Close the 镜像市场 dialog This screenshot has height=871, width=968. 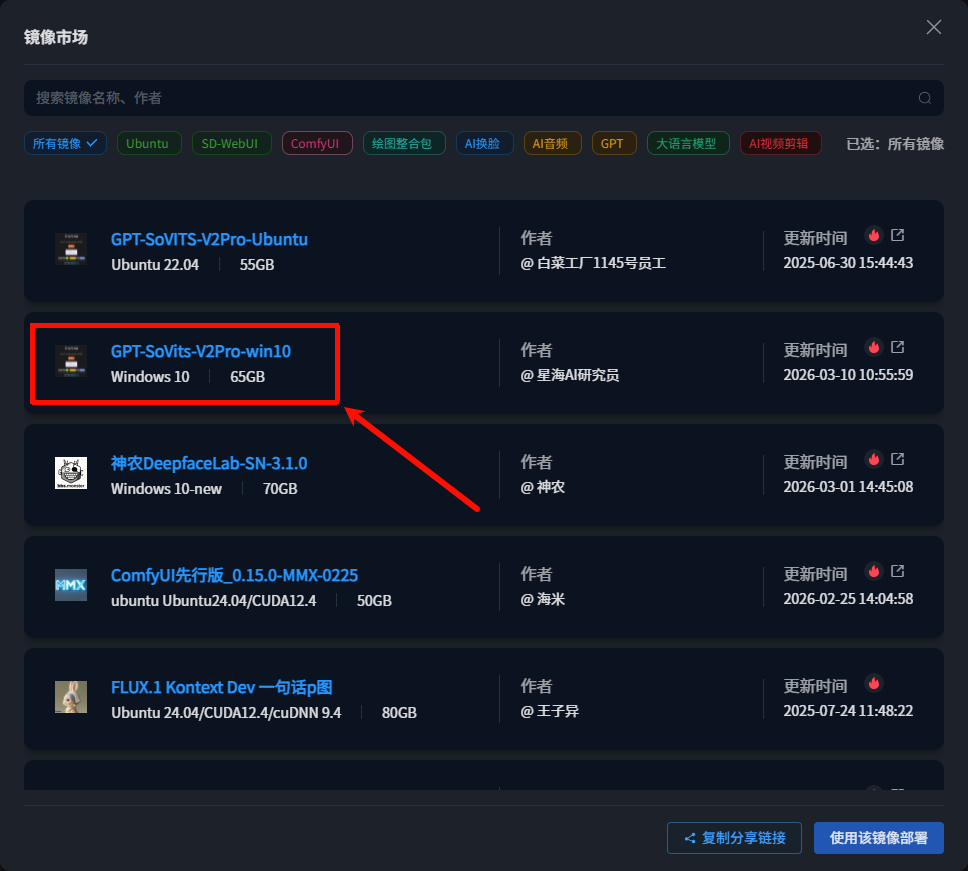pyautogui.click(x=933, y=27)
